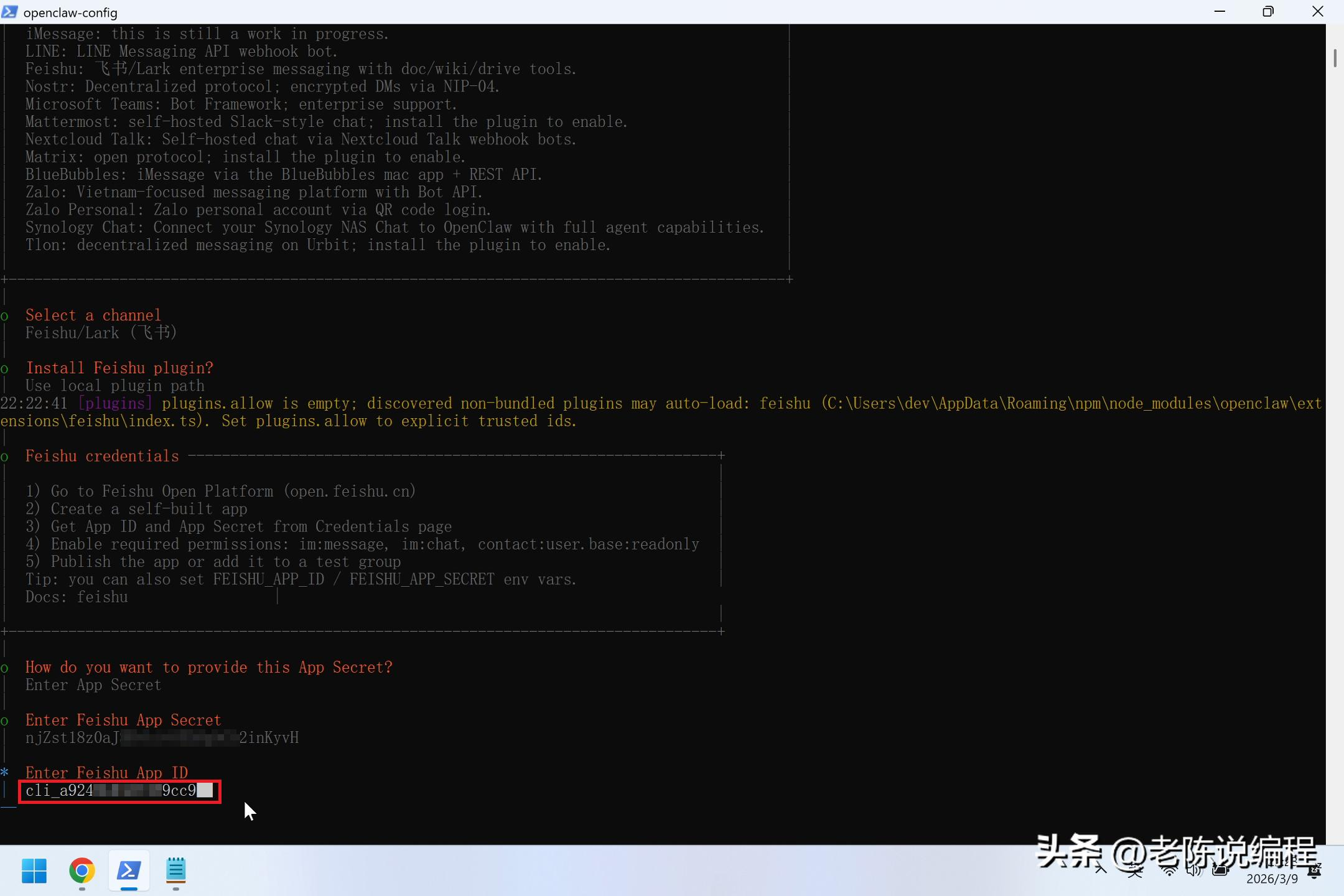Image resolution: width=1344 pixels, height=896 pixels.
Task: Click the battery status tray icon
Action: tap(1221, 871)
